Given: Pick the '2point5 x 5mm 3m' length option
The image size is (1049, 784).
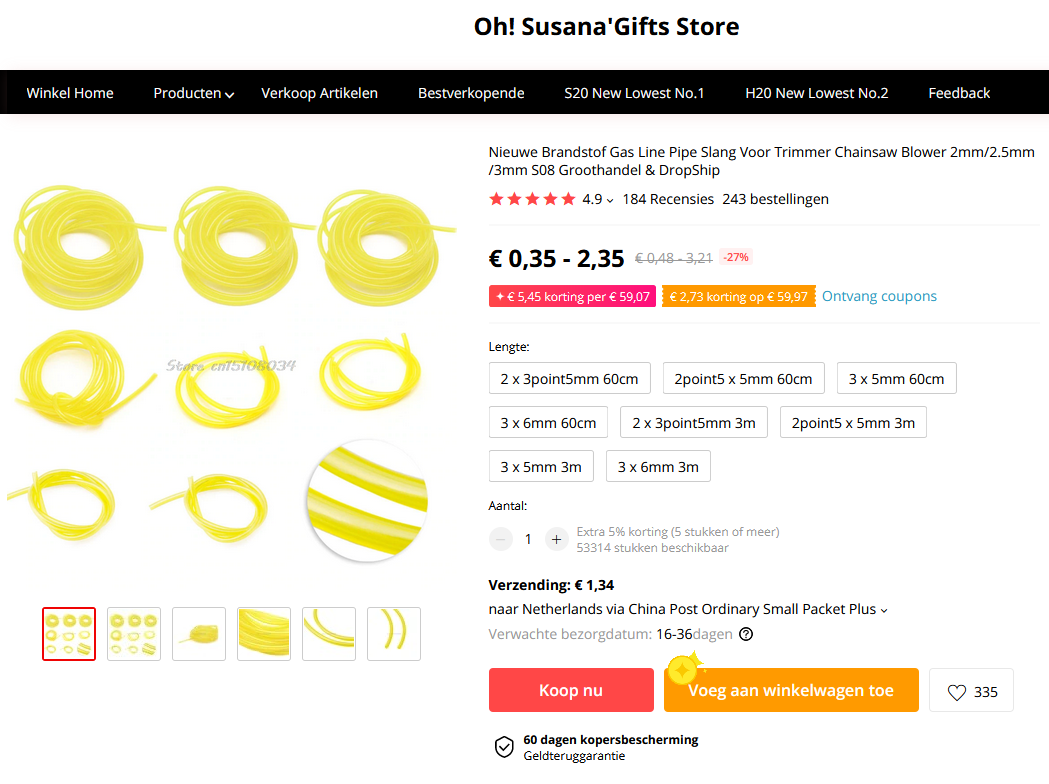Looking at the screenshot, I should click(x=853, y=423).
